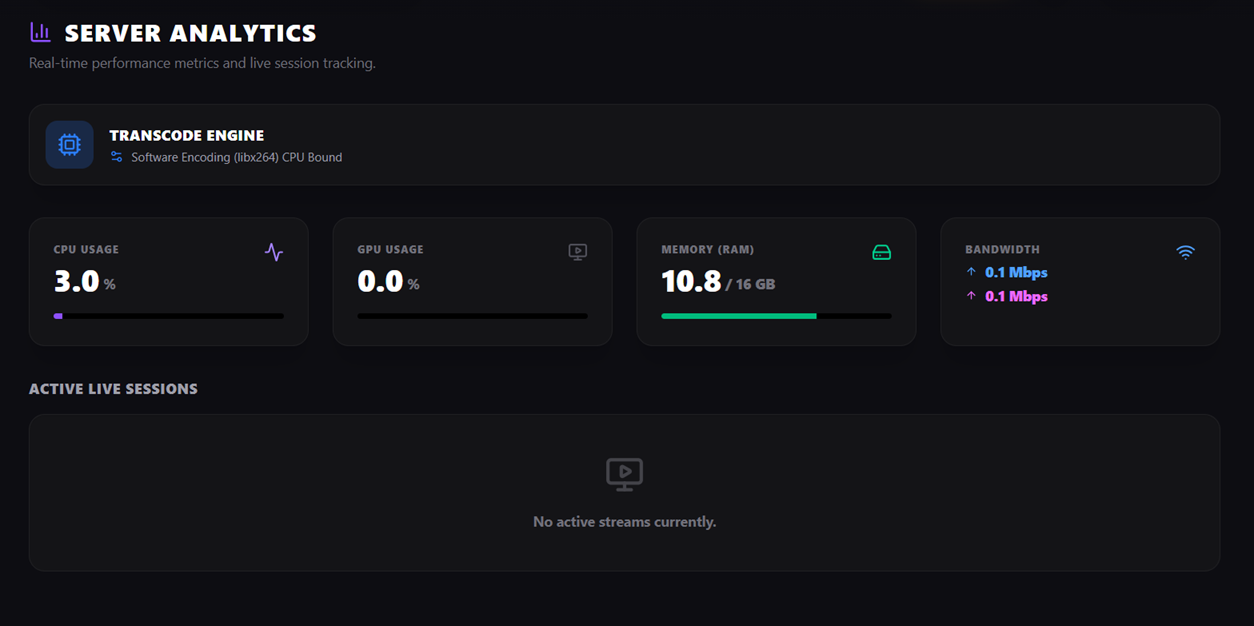Click the SERVER ANALYTICS heading
Viewport: 1254px width, 626px height.
191,33
